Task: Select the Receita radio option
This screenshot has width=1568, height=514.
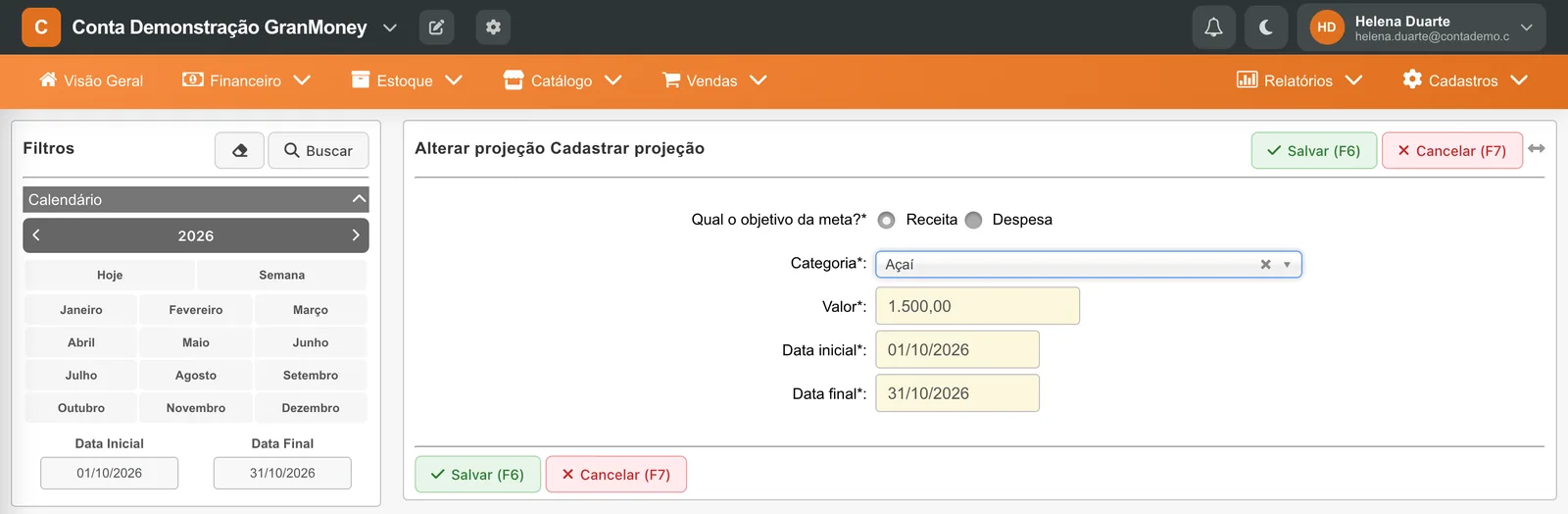Action: [887, 220]
